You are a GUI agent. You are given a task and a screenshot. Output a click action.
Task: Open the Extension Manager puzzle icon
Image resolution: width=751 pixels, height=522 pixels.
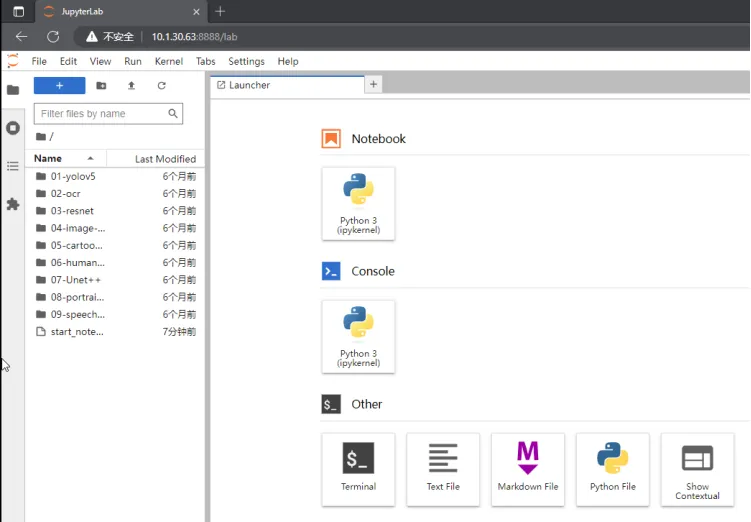click(13, 204)
